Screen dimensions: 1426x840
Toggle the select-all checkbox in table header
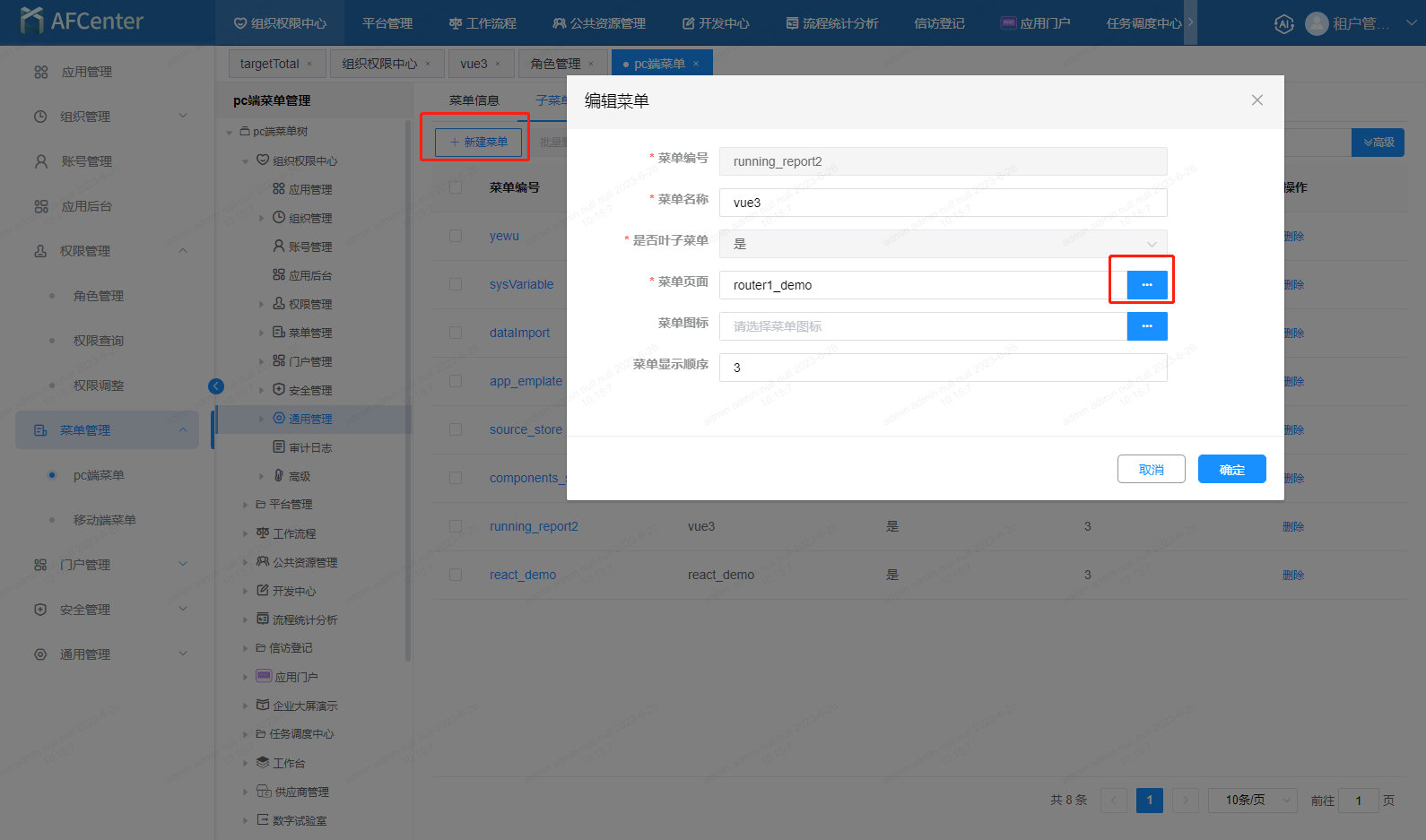pos(456,187)
